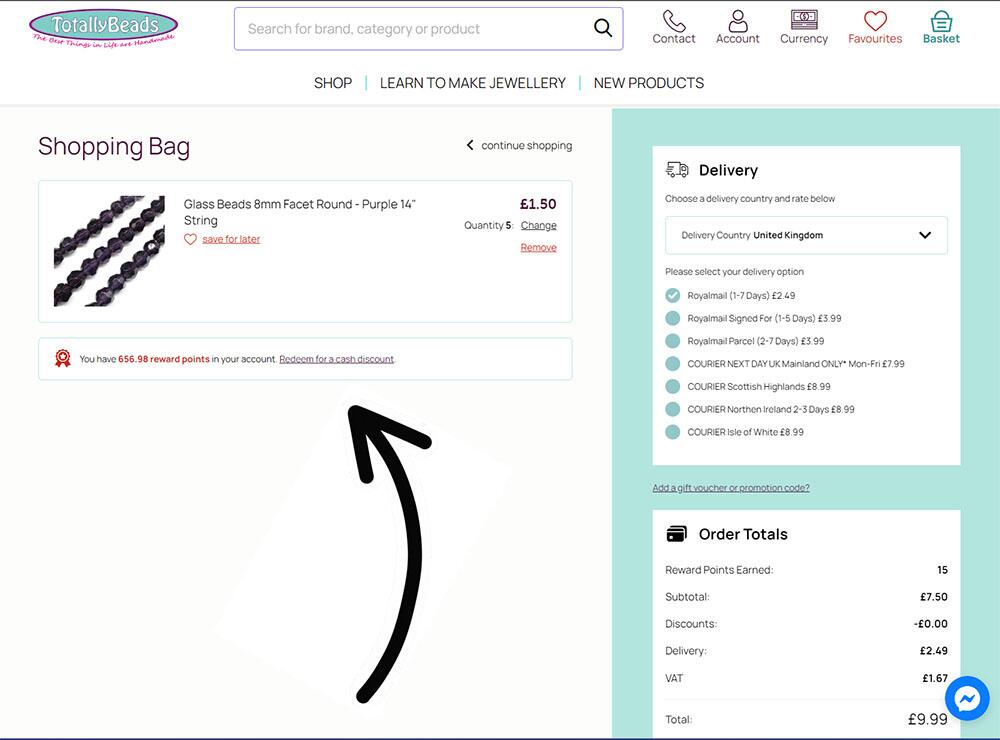Select Royalmail (1-7 Days) £2.49 option

coord(673,295)
